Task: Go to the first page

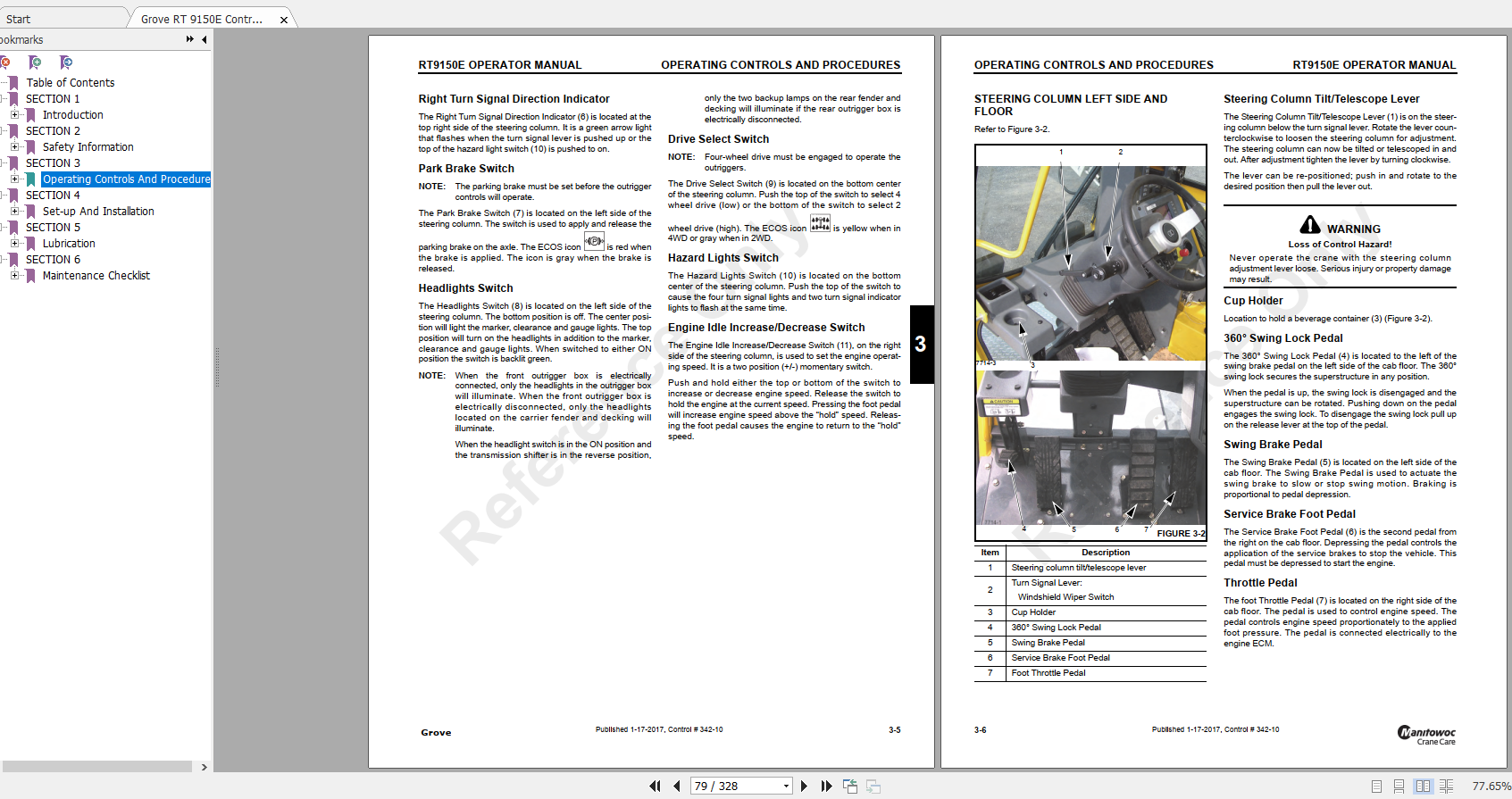Action: [655, 786]
